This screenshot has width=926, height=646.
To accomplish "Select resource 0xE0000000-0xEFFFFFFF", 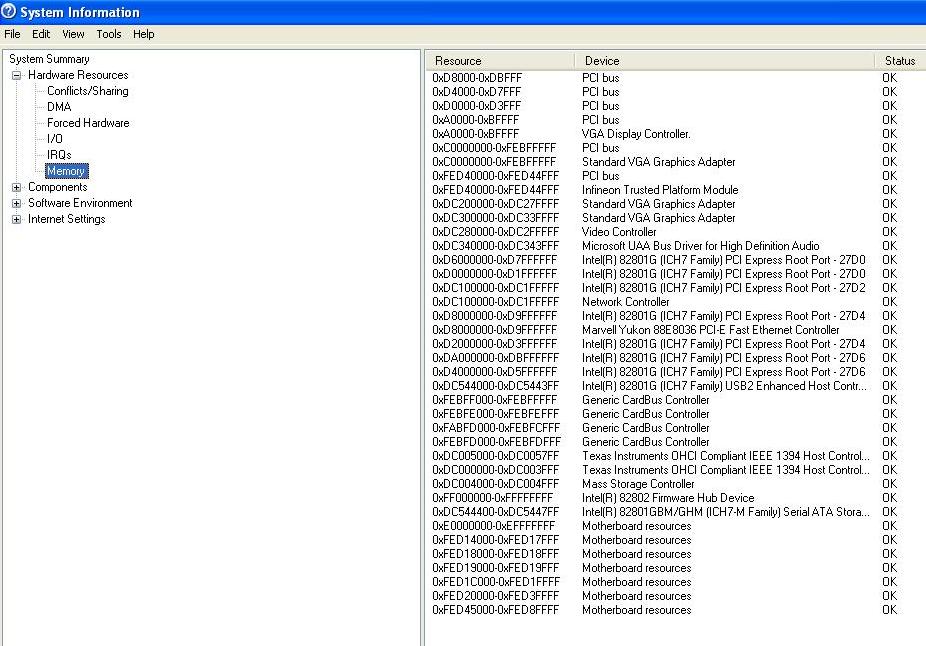I will click(494, 526).
